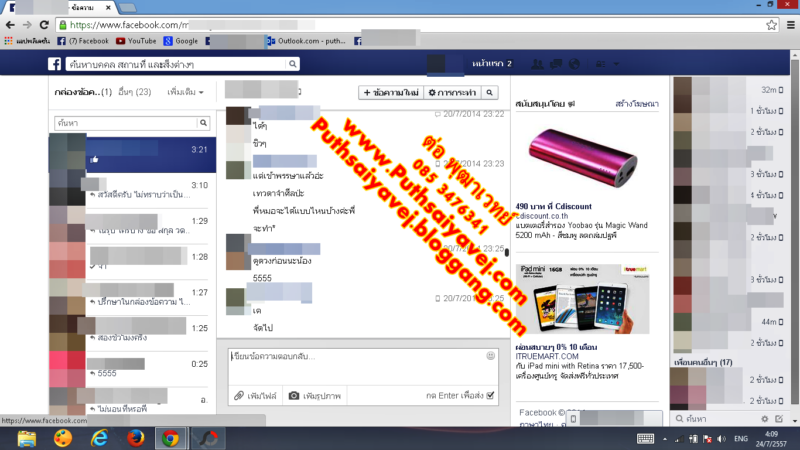Screen dimensions: 800x450
Task: Open chat options gear icon
Action: pyautogui.click(x=764, y=419)
